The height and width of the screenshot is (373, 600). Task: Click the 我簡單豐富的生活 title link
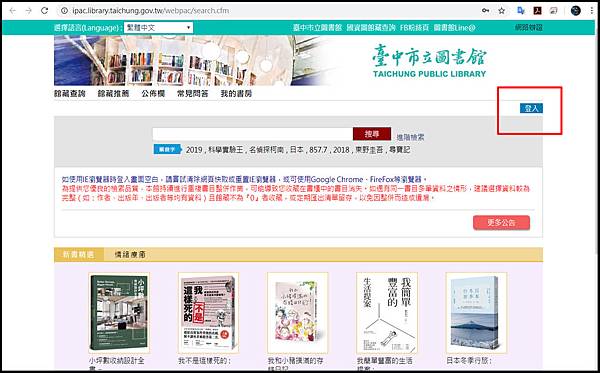click(x=385, y=364)
